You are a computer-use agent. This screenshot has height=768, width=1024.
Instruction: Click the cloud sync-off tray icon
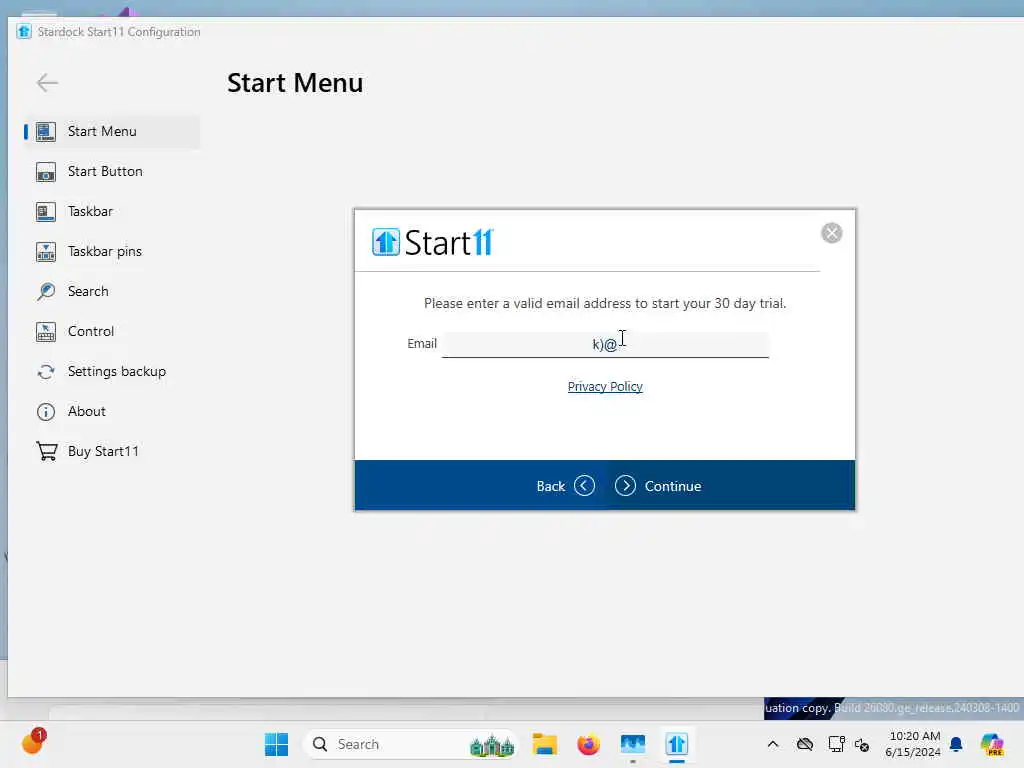point(805,744)
